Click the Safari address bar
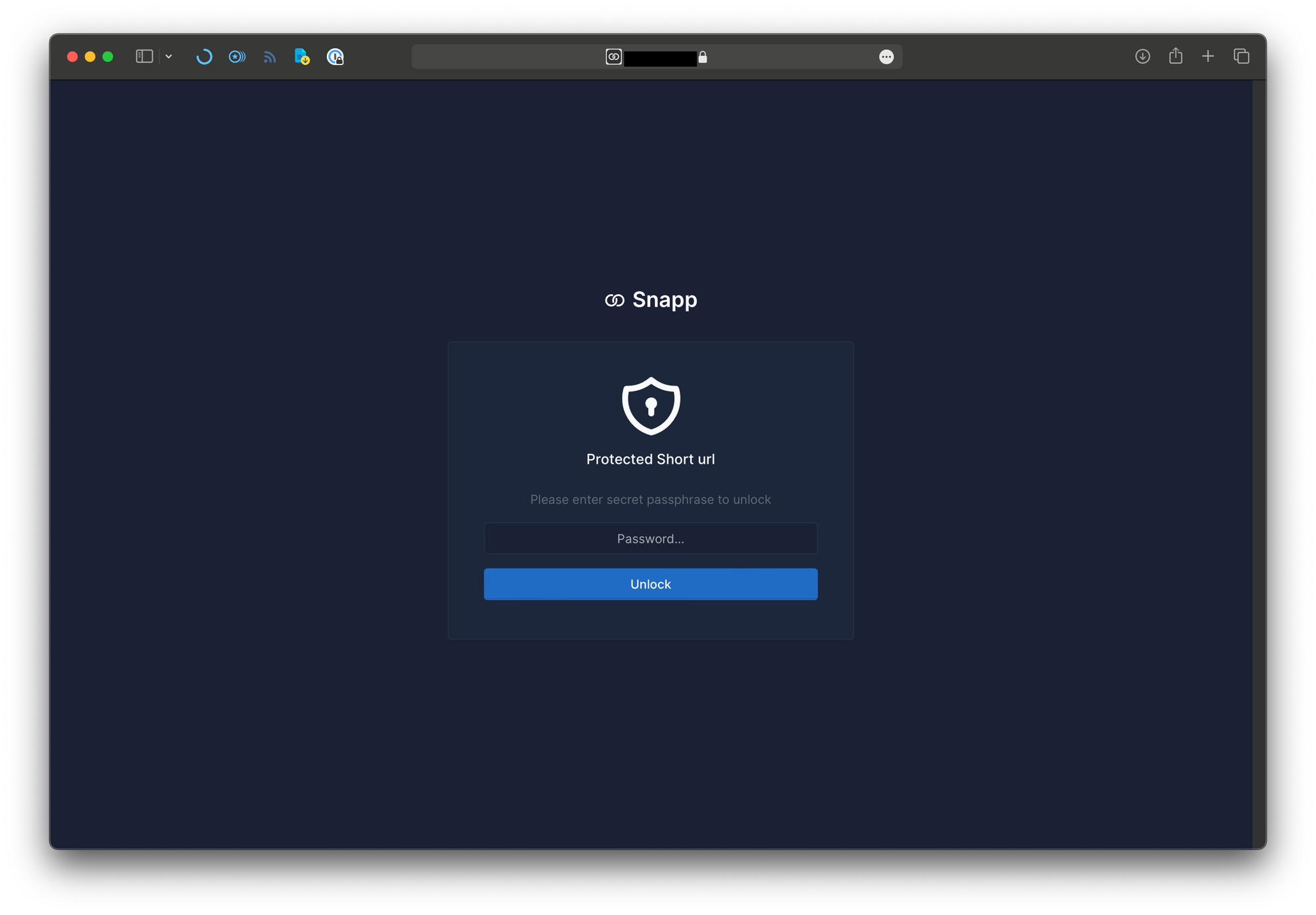The width and height of the screenshot is (1316, 915). (x=657, y=57)
